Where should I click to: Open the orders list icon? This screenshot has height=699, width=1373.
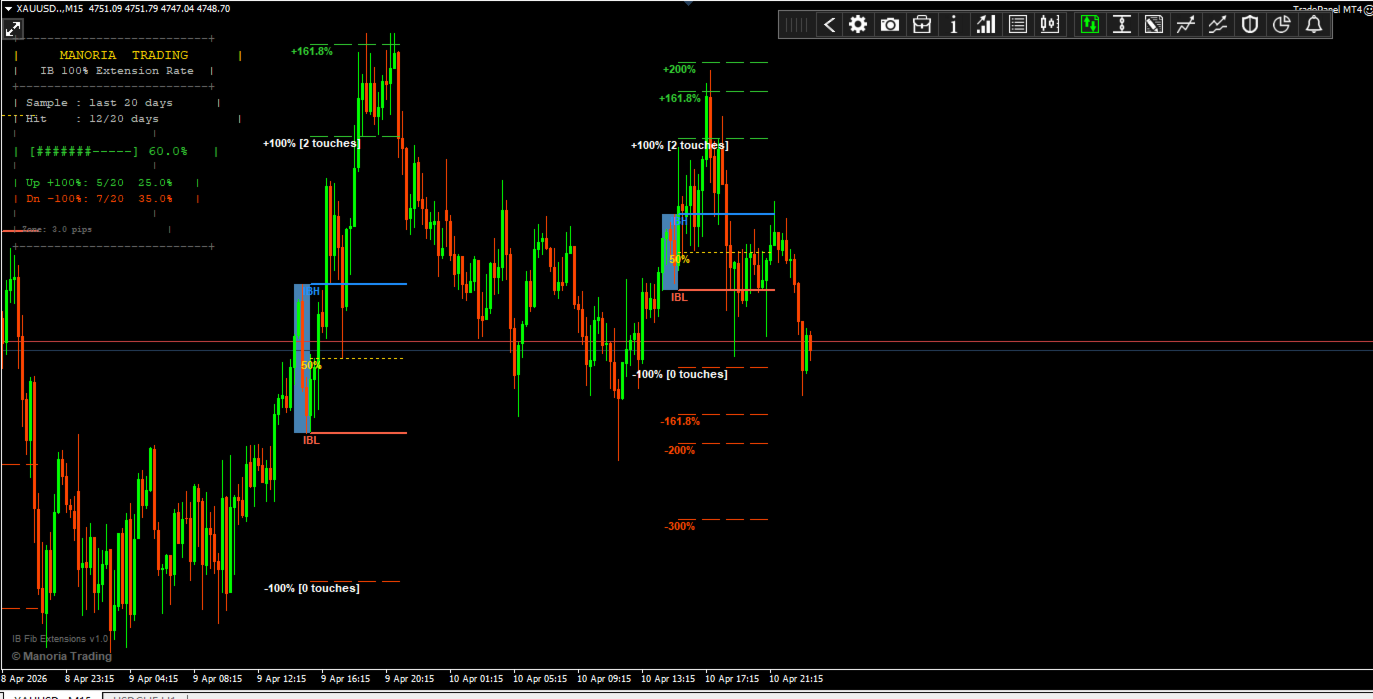[1018, 25]
